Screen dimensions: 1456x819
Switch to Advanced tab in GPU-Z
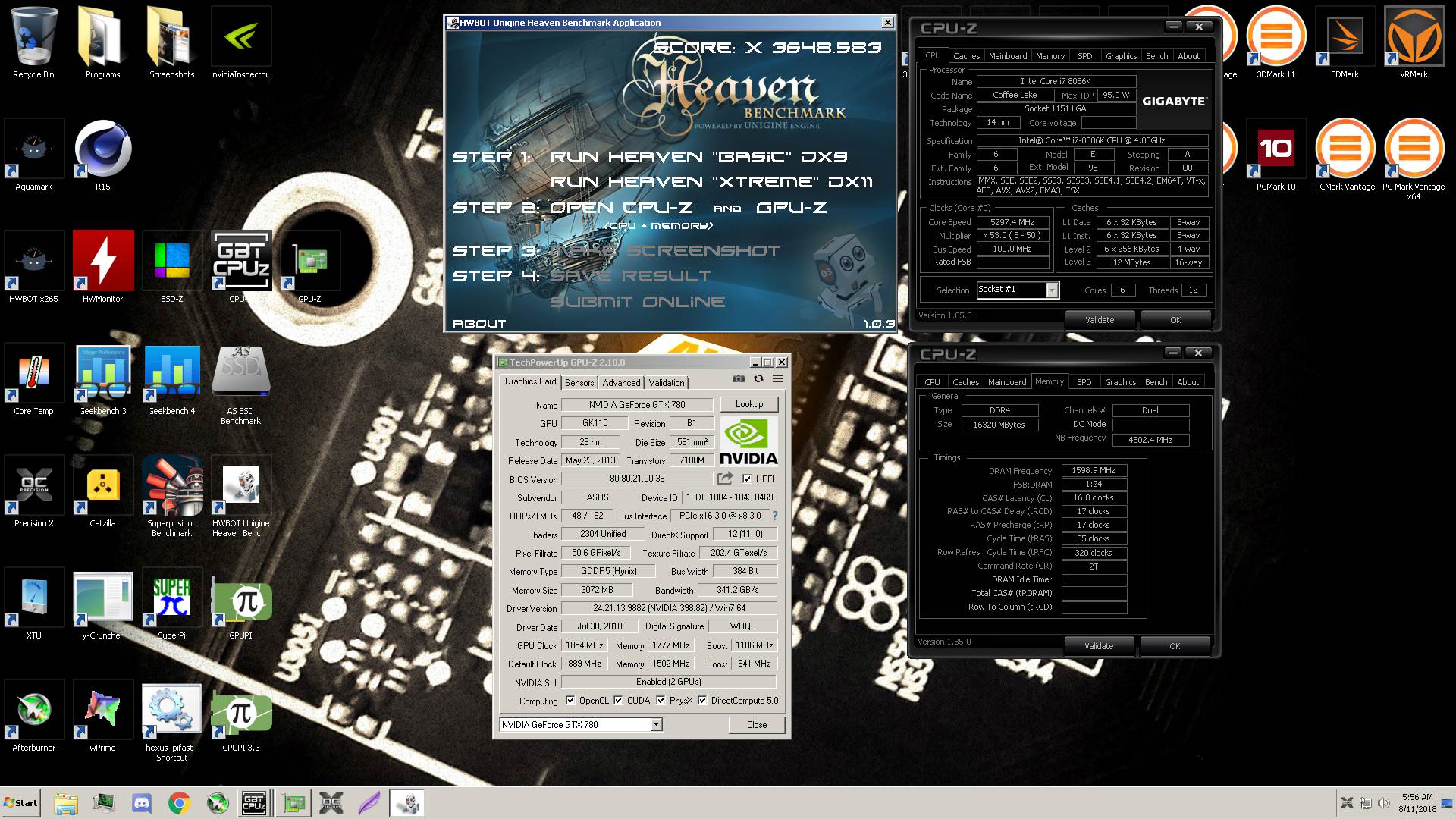(621, 383)
